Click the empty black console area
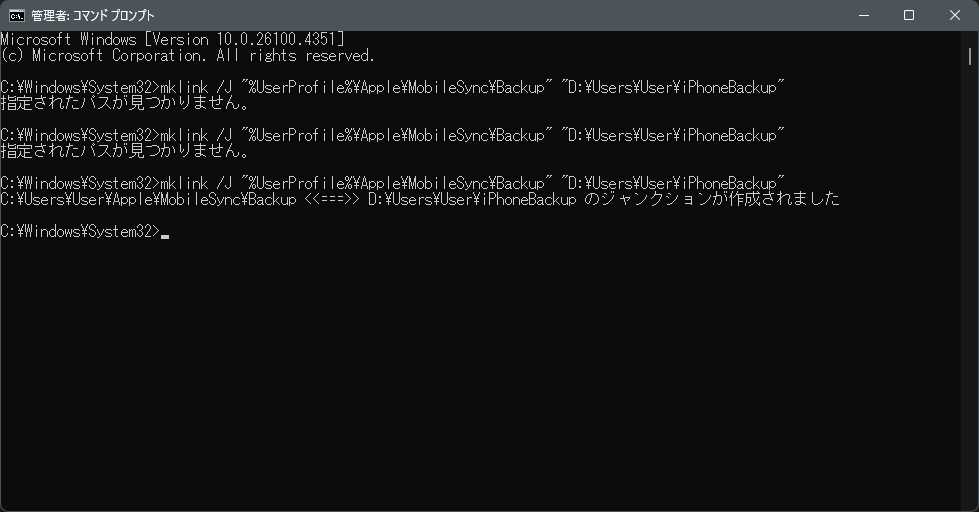The width and height of the screenshot is (979, 512). (x=481, y=375)
